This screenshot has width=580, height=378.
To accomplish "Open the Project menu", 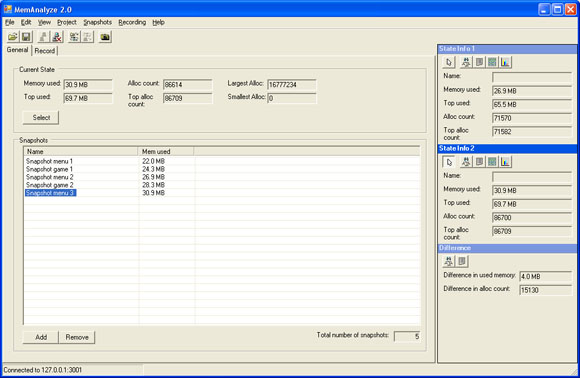I will coord(67,22).
